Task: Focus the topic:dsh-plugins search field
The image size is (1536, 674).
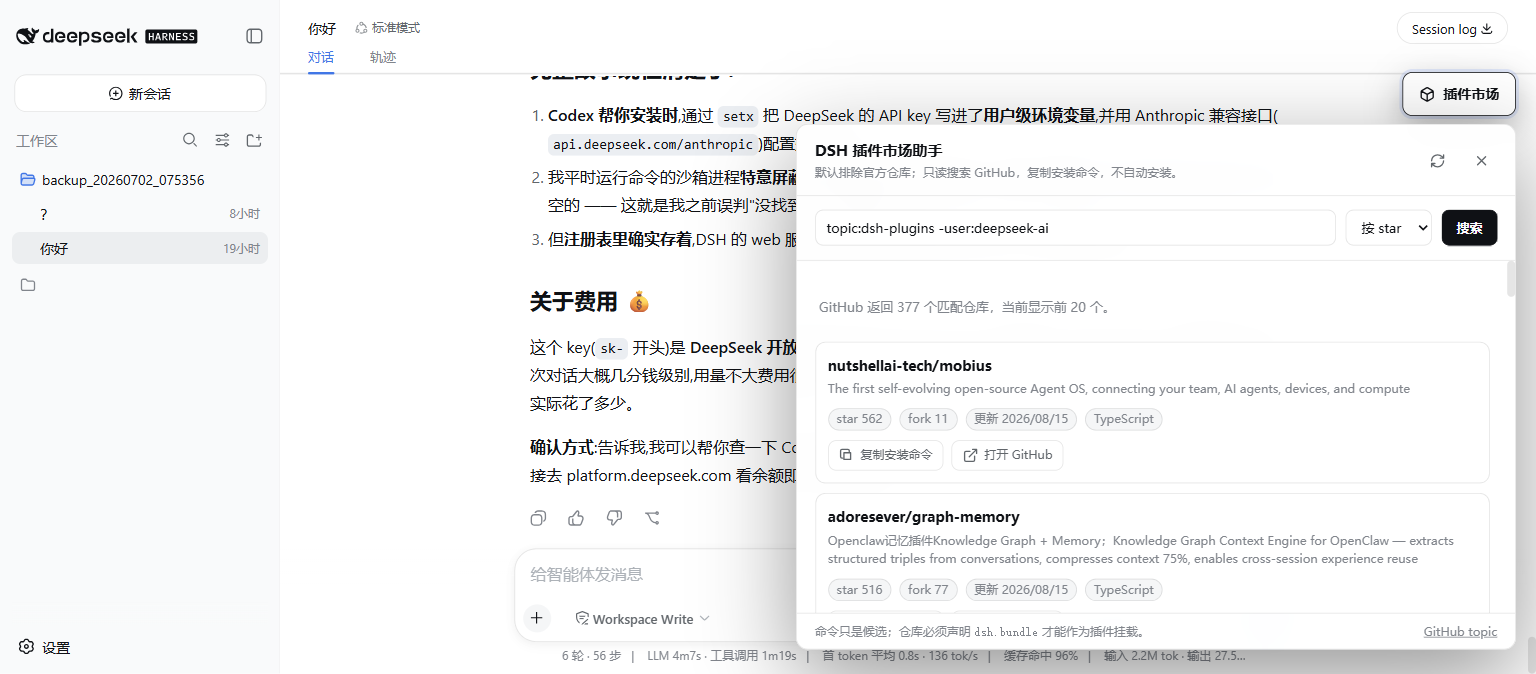Action: coord(1075,227)
